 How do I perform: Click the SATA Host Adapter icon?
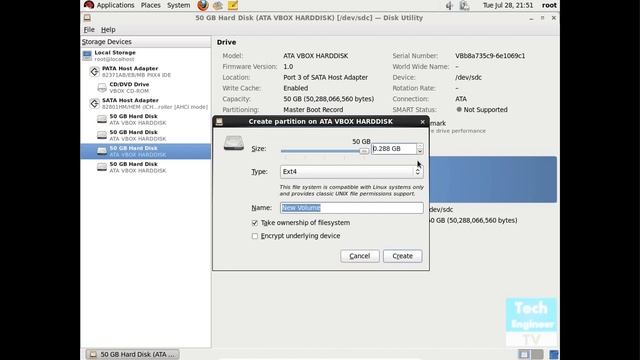94,103
